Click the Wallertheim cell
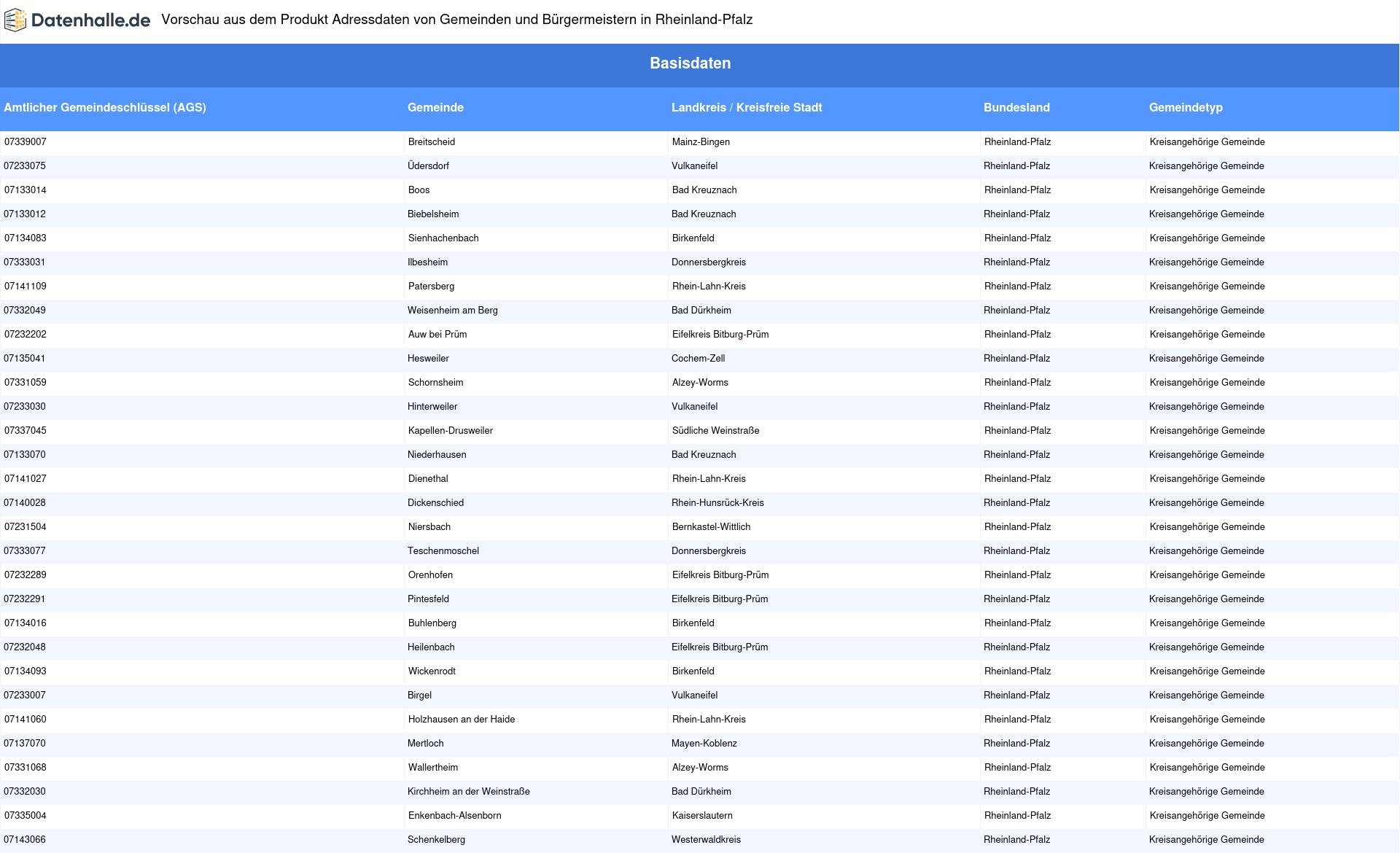This screenshot has height=853, width=1400. [536, 768]
